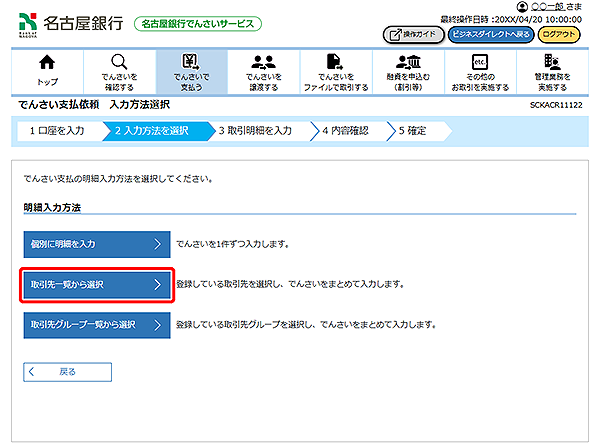600x448 pixels.
Task: Select the でんさいで支払う yen icon
Action: coord(192,64)
